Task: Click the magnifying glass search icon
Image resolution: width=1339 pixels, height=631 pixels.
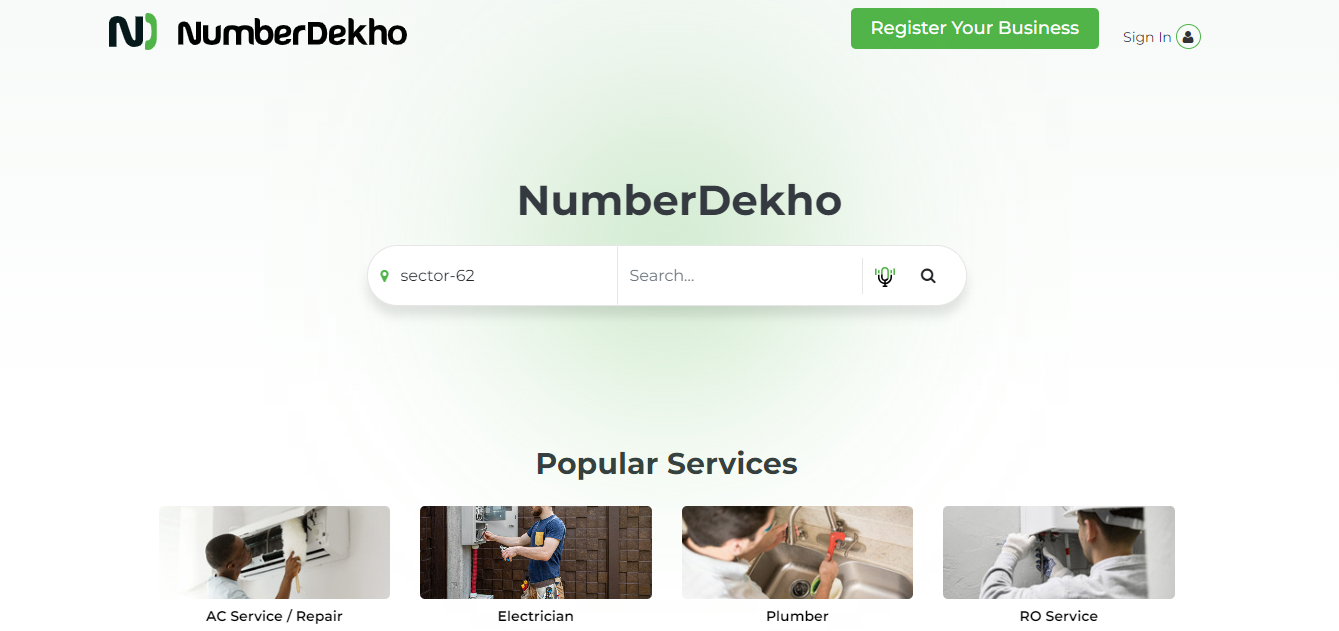Action: click(928, 276)
